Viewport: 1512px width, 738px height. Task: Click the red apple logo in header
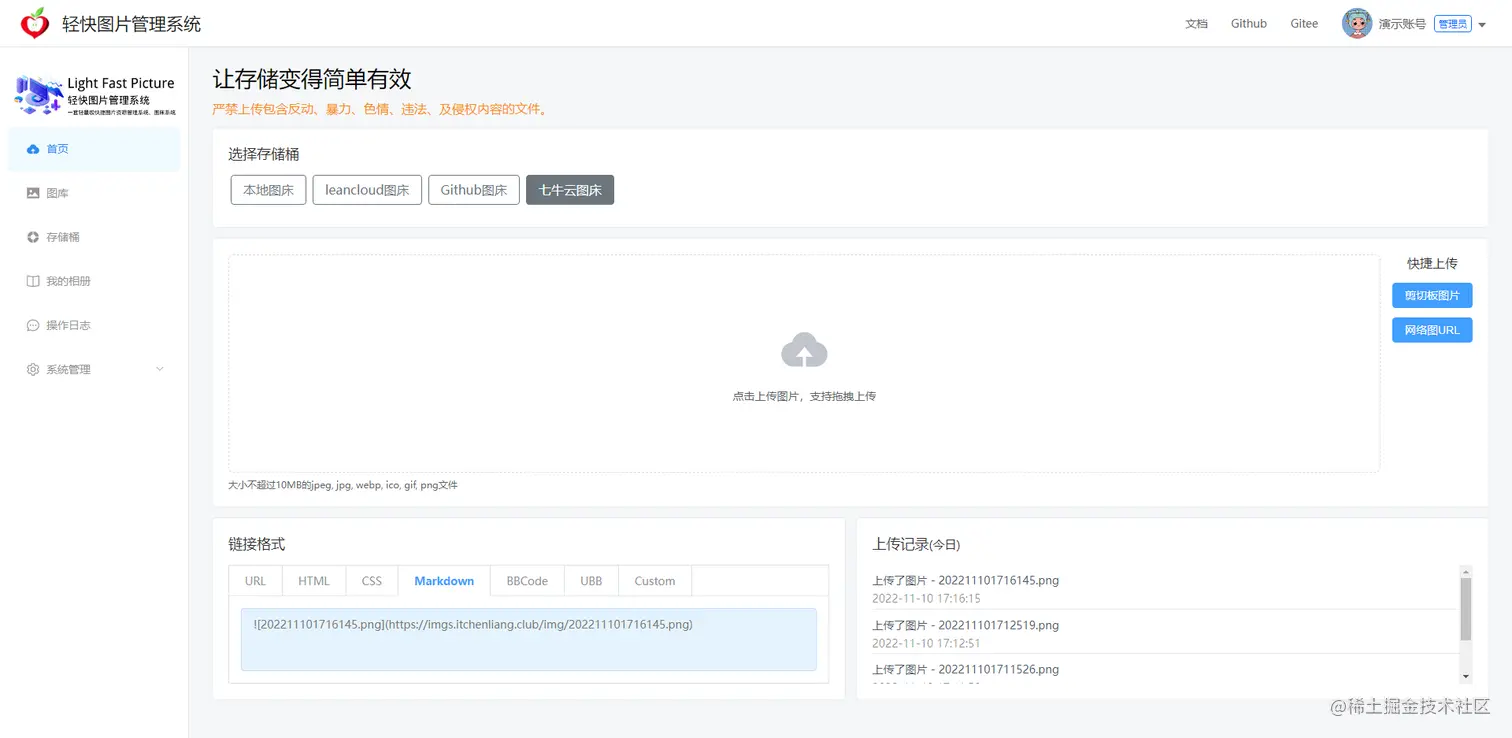[35, 23]
